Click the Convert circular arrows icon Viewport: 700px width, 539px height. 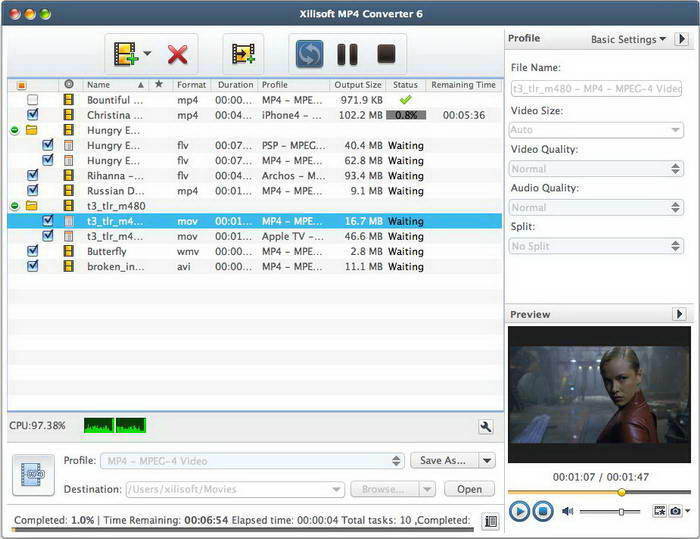308,54
